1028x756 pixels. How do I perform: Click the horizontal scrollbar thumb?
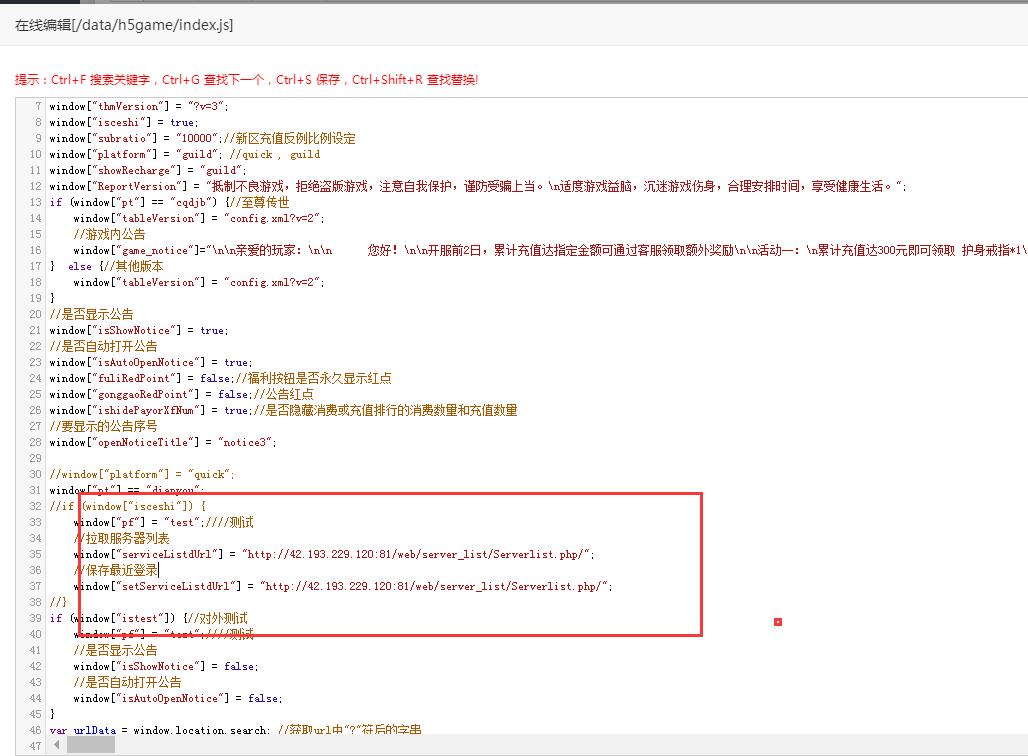(91, 745)
